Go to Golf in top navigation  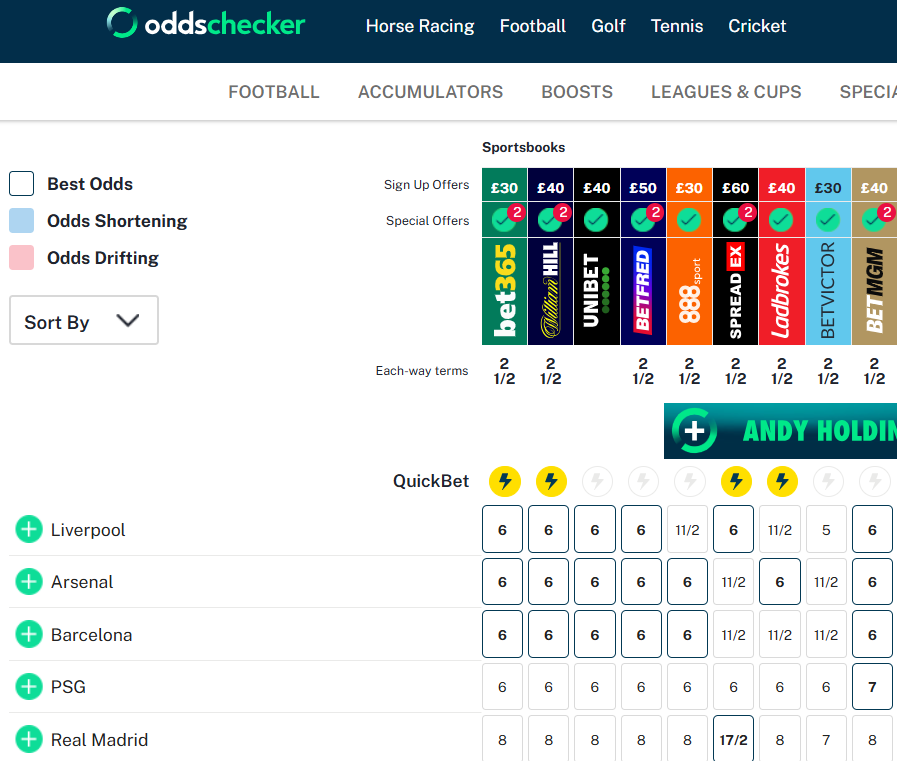tap(608, 26)
